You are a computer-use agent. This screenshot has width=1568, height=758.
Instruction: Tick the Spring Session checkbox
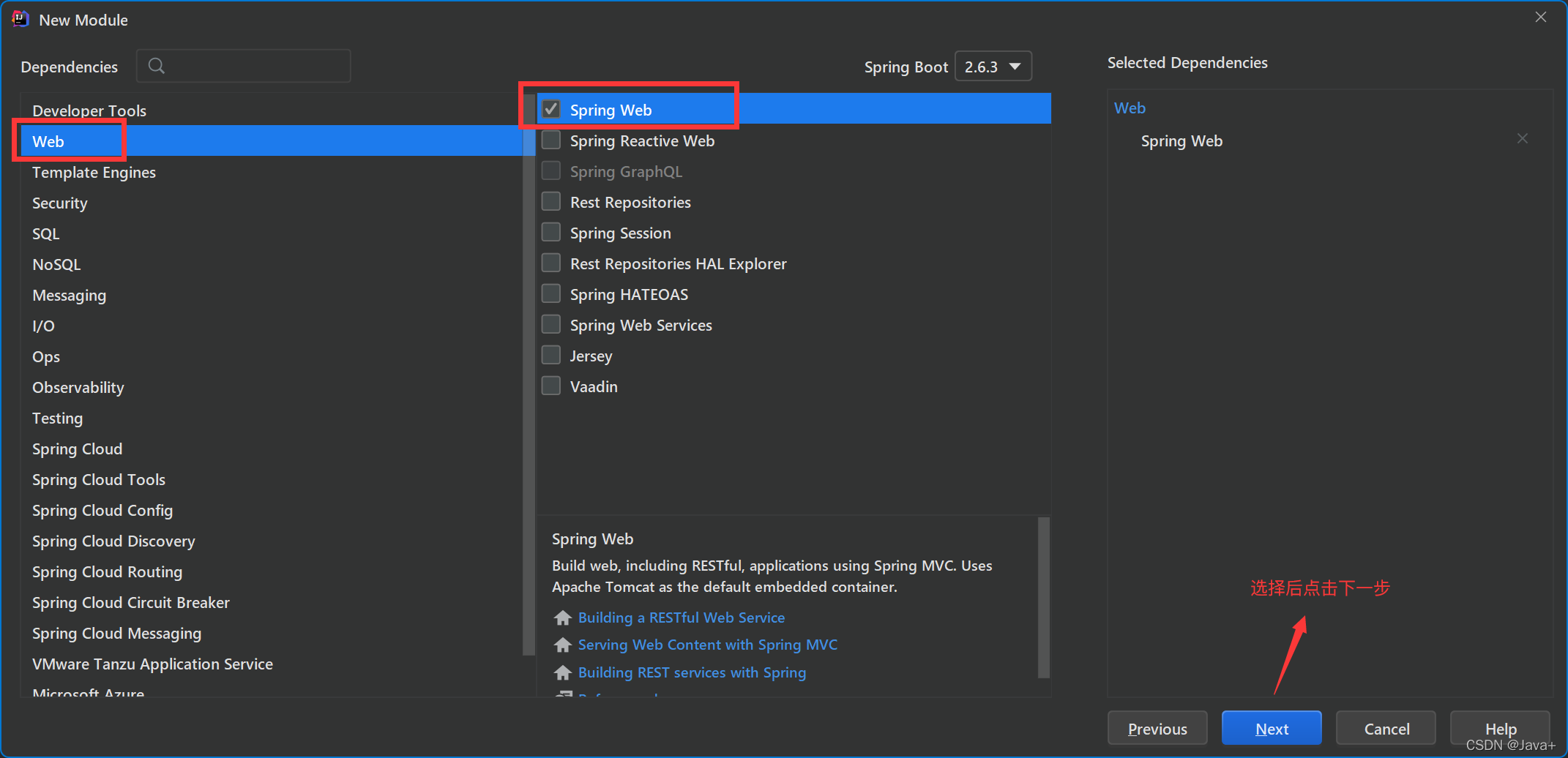point(551,232)
